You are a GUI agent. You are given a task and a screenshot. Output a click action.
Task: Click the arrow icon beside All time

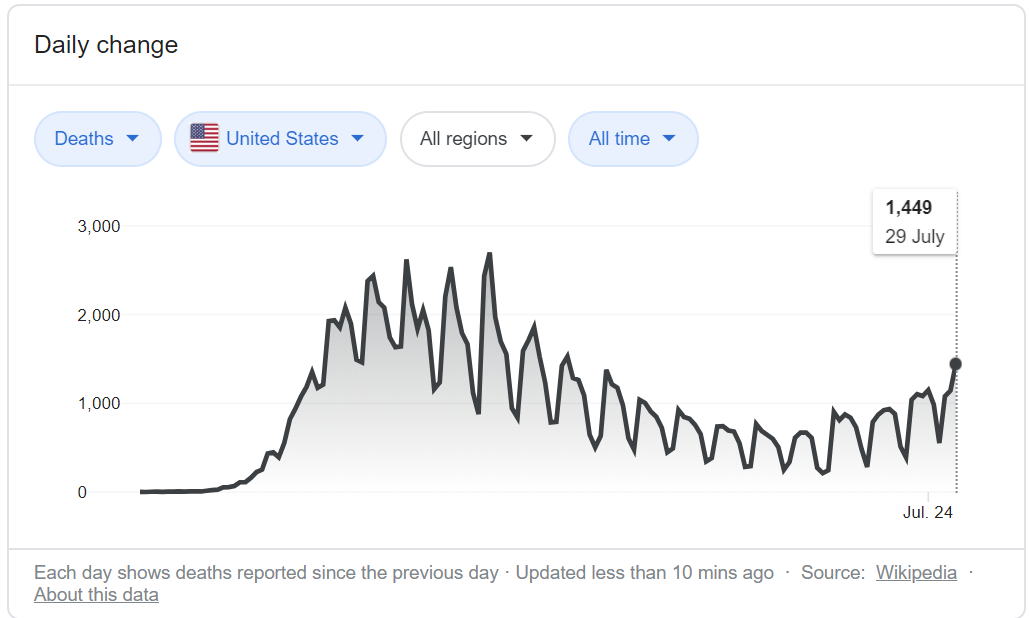point(669,138)
